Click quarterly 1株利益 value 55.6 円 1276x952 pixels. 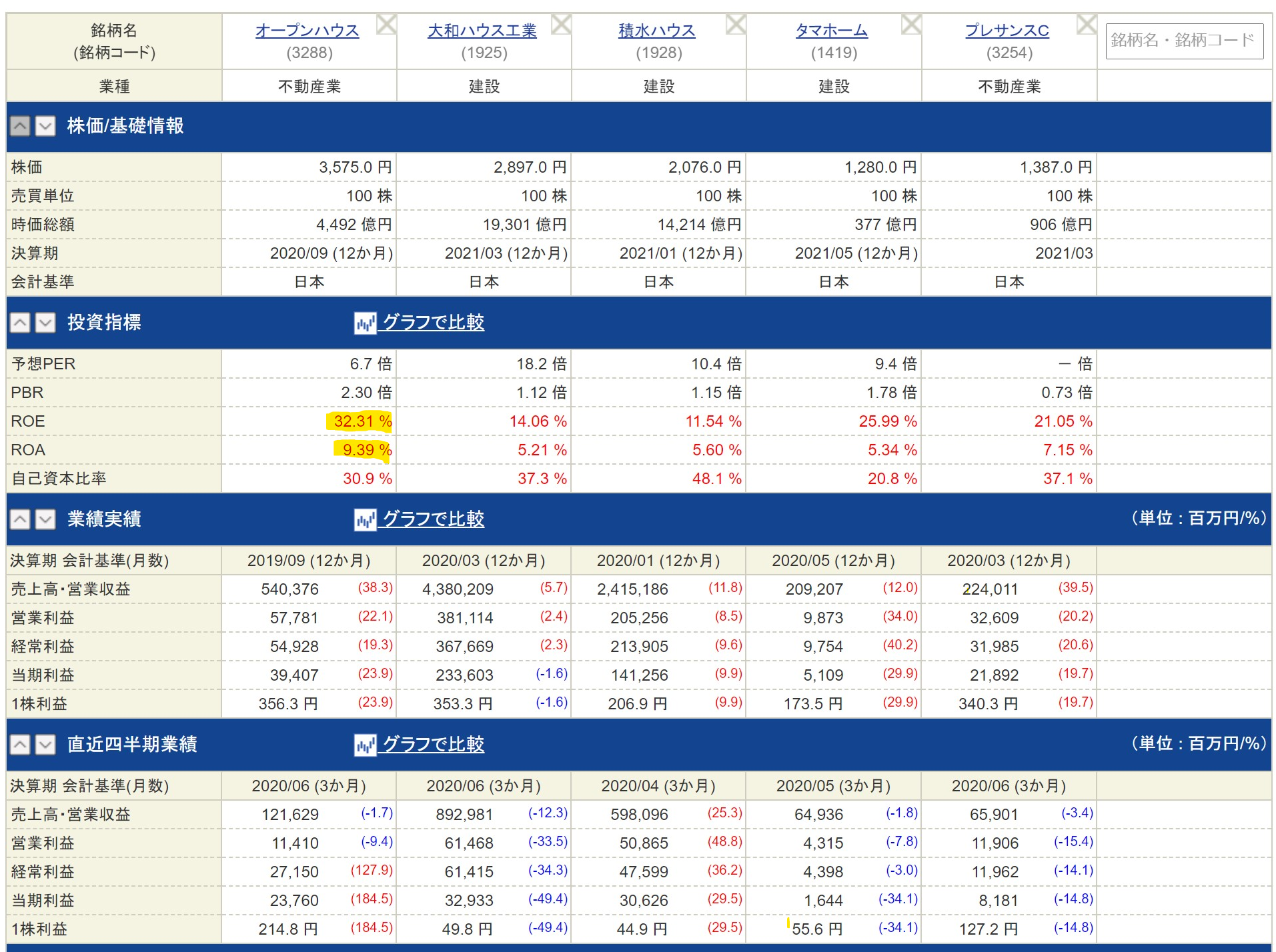tap(817, 929)
